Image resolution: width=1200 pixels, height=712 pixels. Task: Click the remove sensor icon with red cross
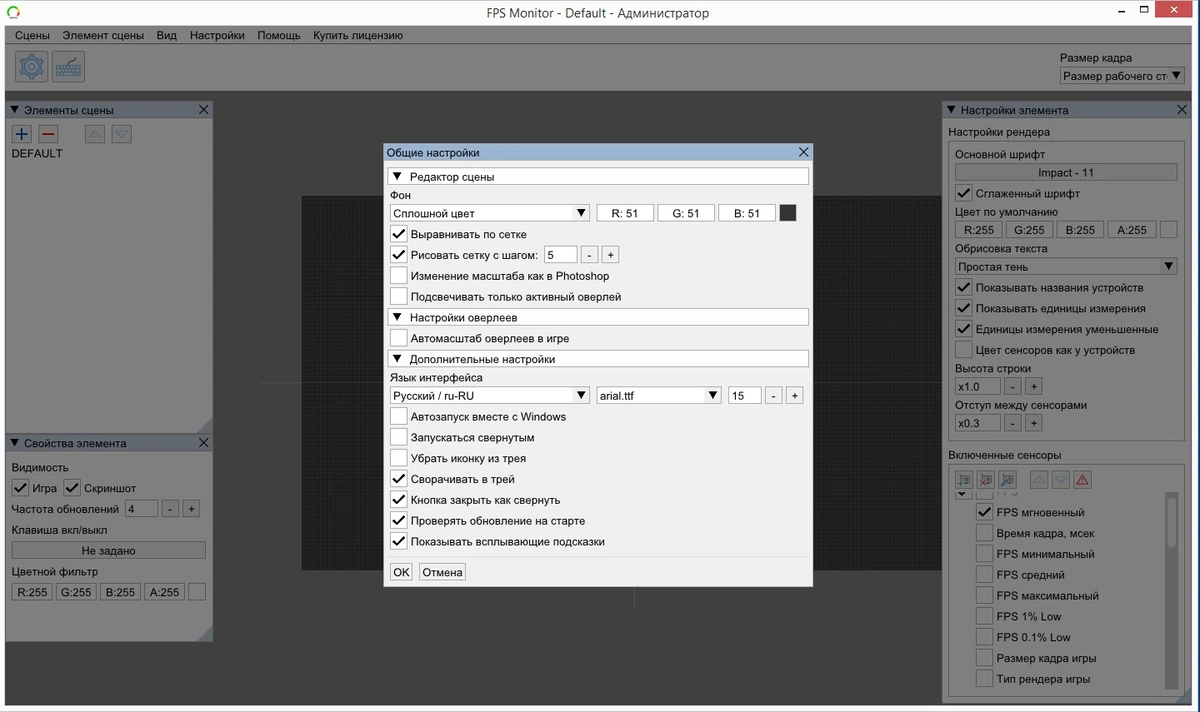point(986,480)
